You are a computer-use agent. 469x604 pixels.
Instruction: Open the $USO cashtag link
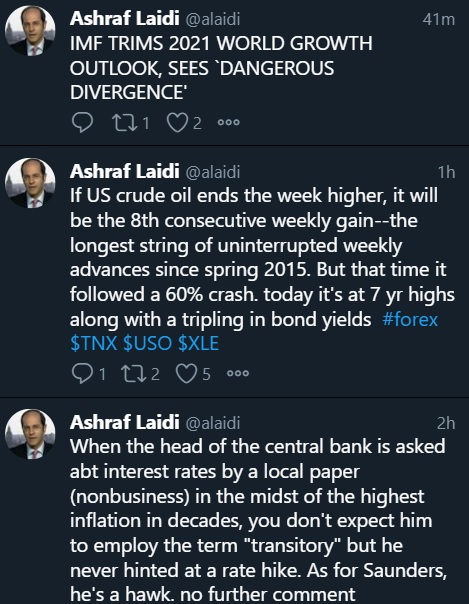tap(147, 344)
